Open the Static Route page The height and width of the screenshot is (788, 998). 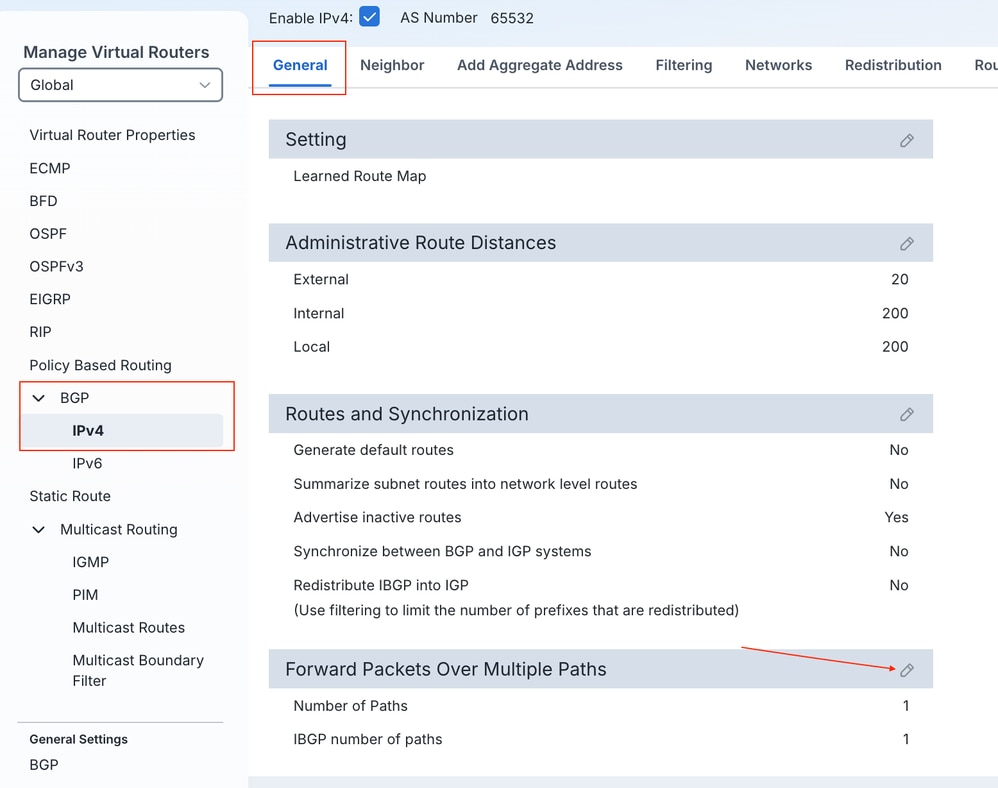[70, 496]
